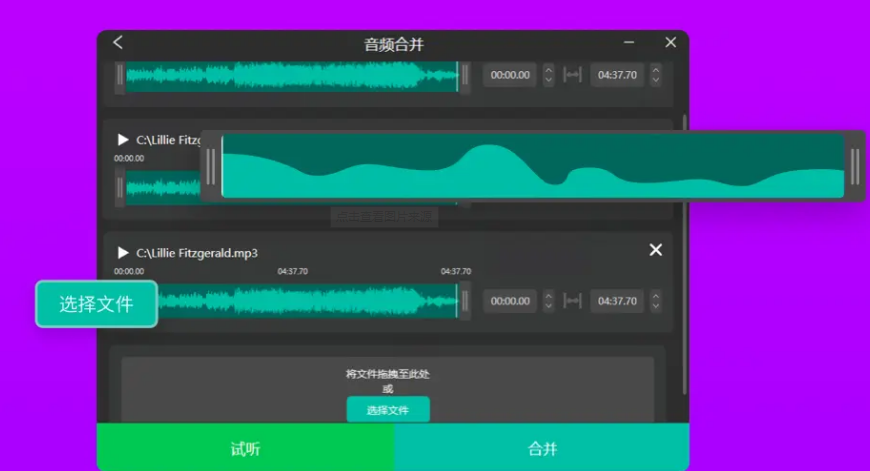Screen dimensions: 870x471
Task: Decrease the last track's end time
Action: 656,307
